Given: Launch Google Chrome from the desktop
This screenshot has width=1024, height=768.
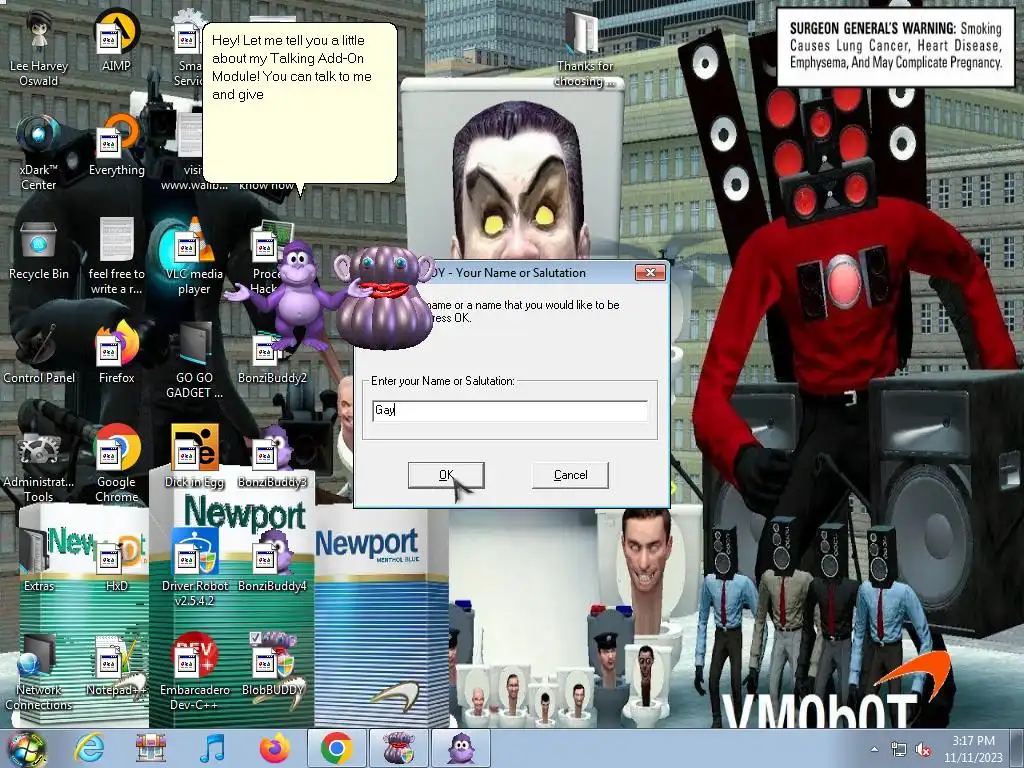Looking at the screenshot, I should click(116, 464).
